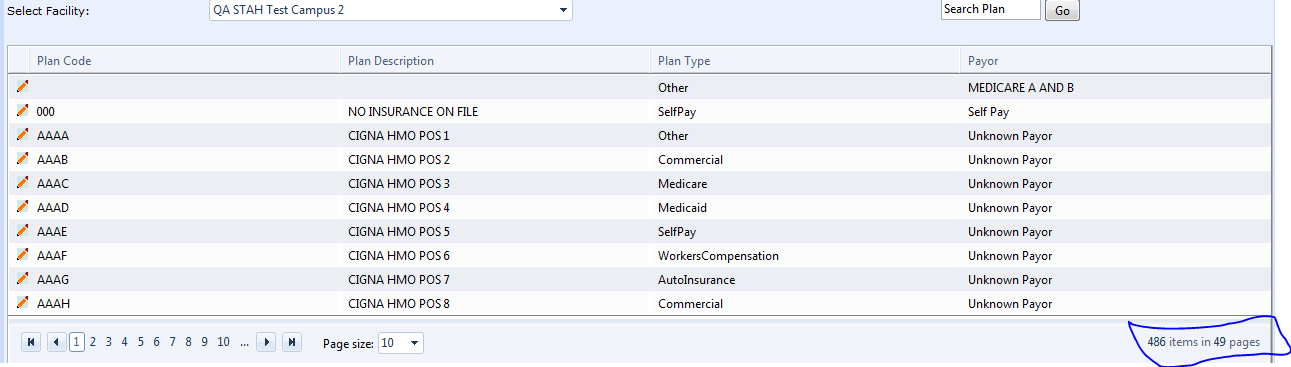Click plan code AAAH text
This screenshot has height=367, width=1291.
pyautogui.click(x=53, y=303)
